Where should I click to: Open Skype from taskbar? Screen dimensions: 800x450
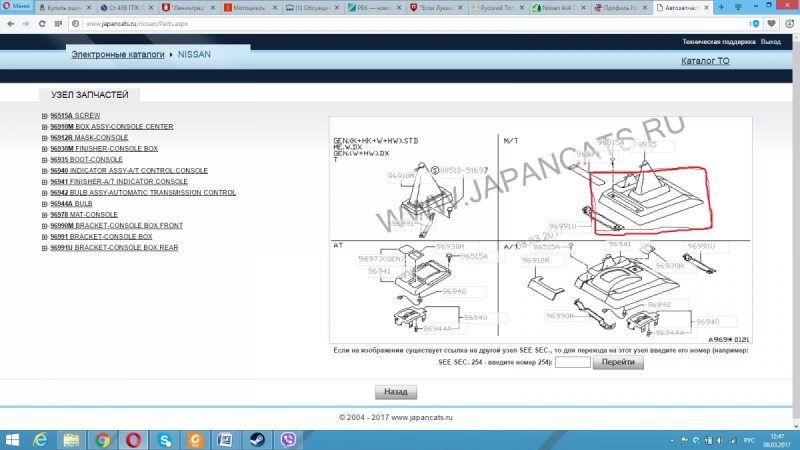(164, 440)
